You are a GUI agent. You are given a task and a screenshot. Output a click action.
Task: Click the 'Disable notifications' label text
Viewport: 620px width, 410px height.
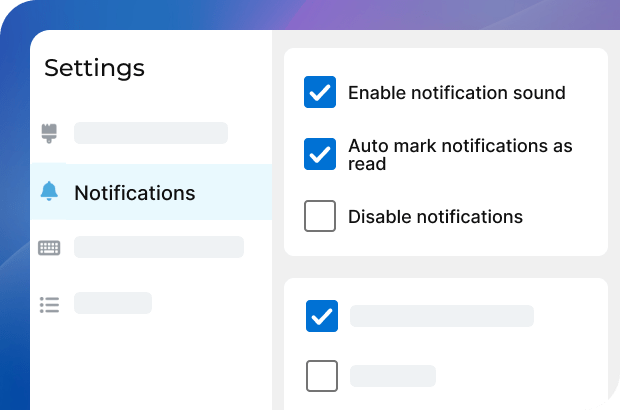coord(435,216)
